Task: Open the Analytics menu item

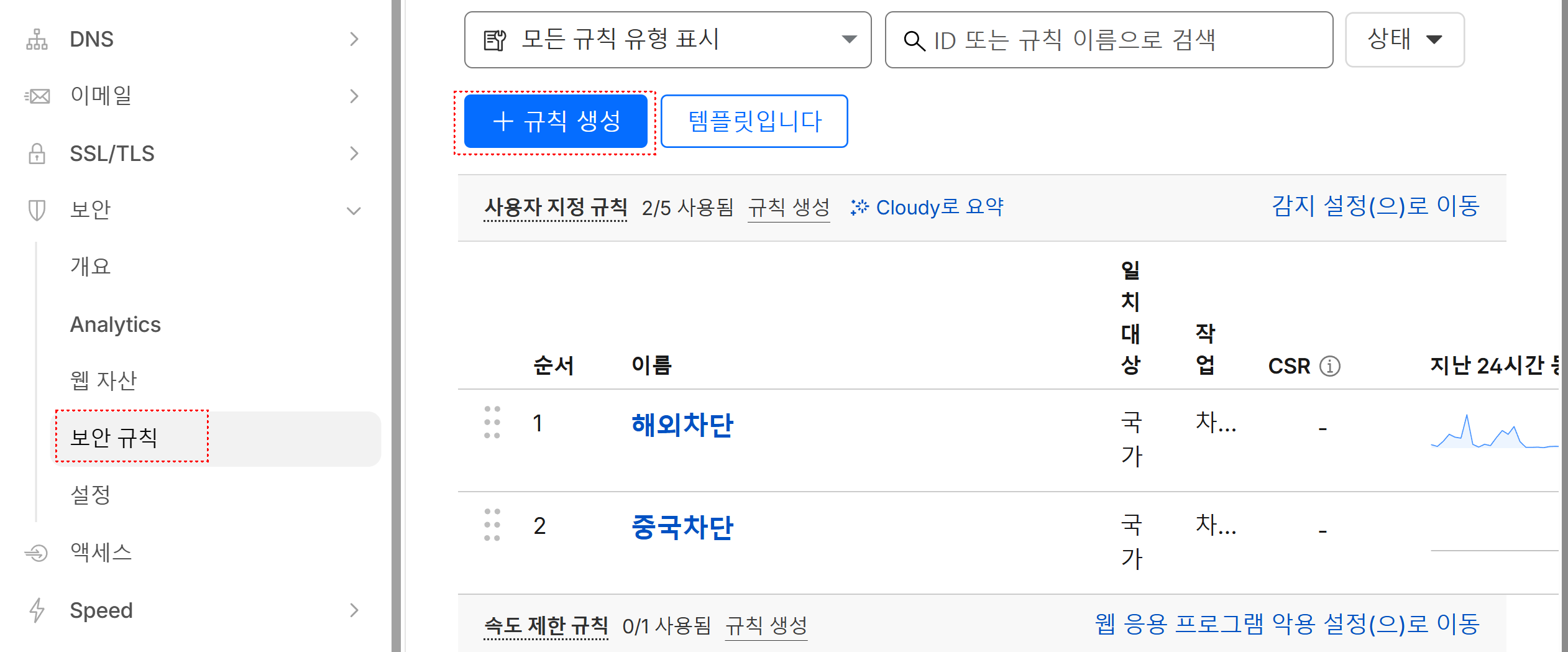Action: [x=116, y=324]
